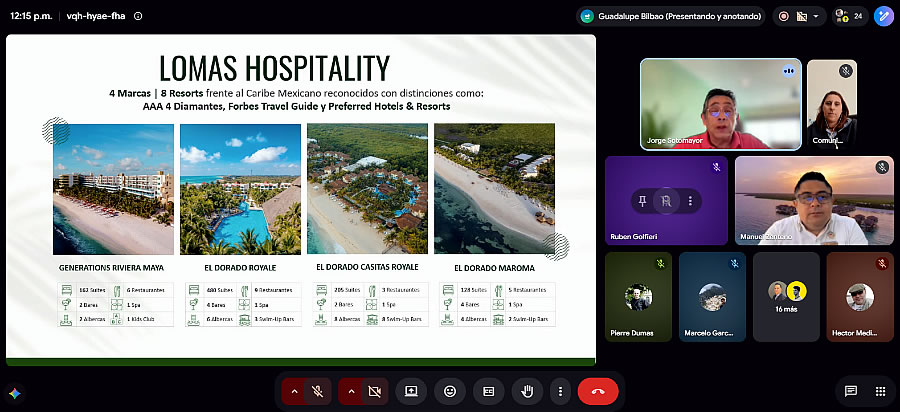The height and width of the screenshot is (412, 900).
Task: Click muted mic icon on Manuel Zenteno tile
Action: tap(882, 167)
